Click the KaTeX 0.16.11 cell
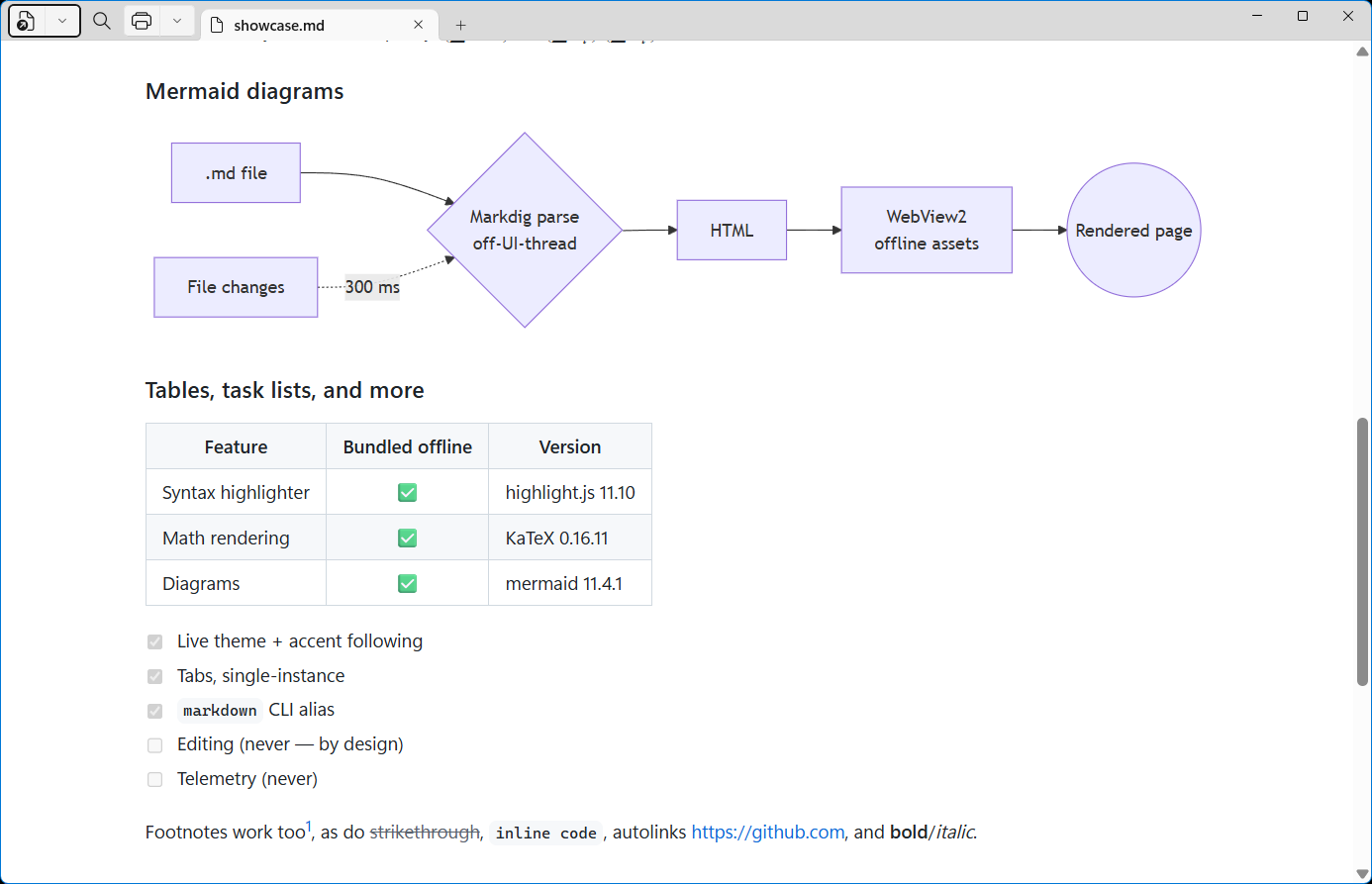The width and height of the screenshot is (1372, 884). coord(570,538)
